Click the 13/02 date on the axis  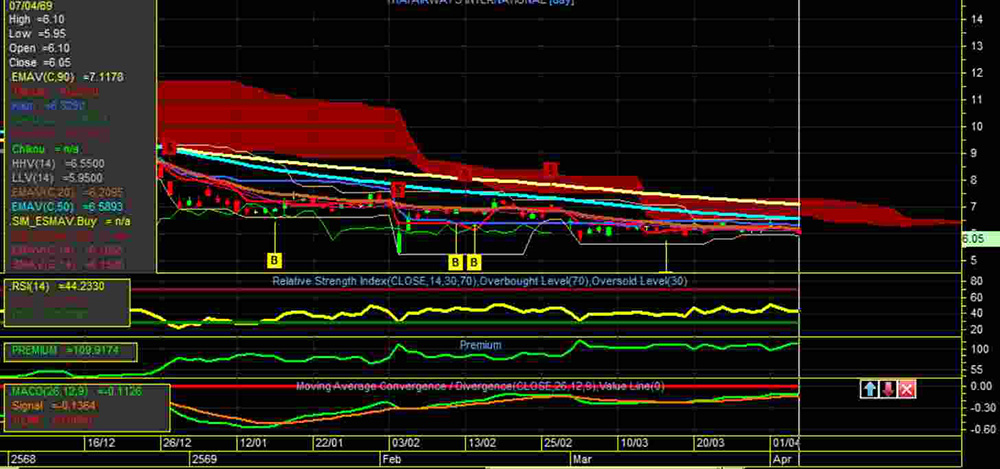pos(482,442)
